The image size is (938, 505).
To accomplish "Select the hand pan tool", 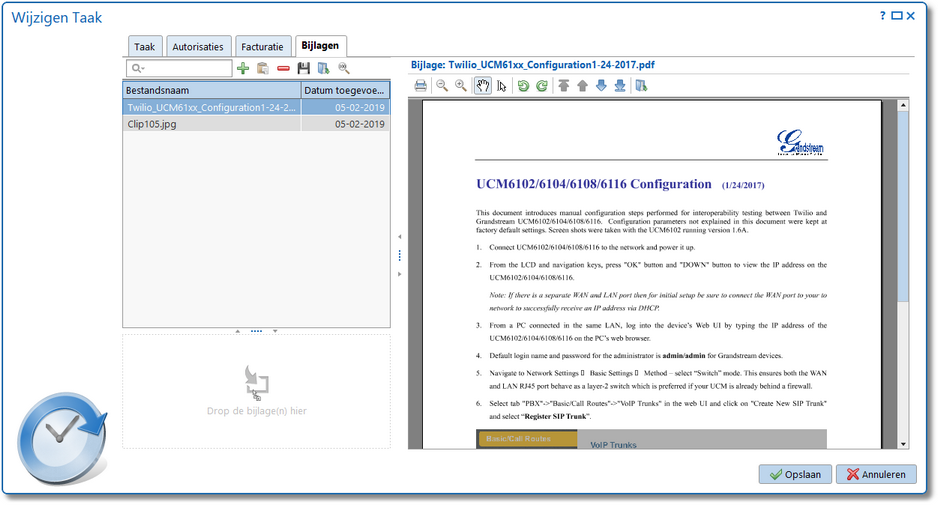I will pyautogui.click(x=483, y=86).
